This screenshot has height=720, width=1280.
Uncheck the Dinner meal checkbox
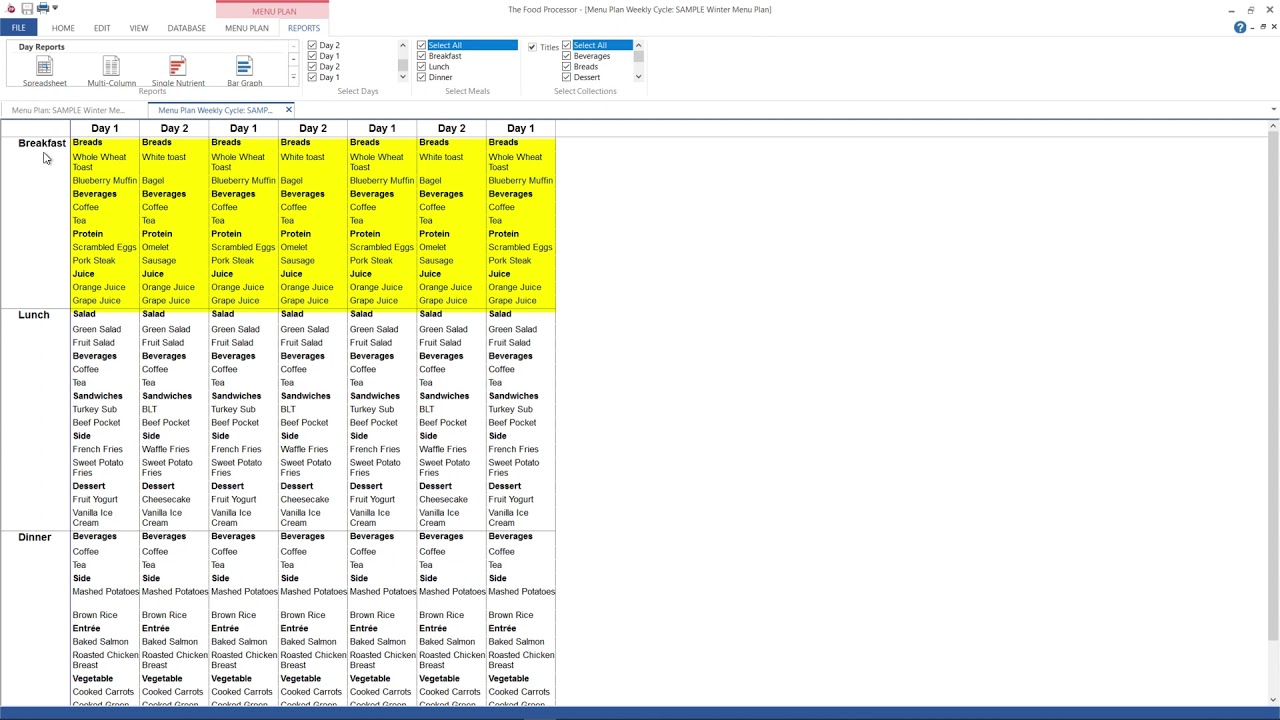point(421,77)
